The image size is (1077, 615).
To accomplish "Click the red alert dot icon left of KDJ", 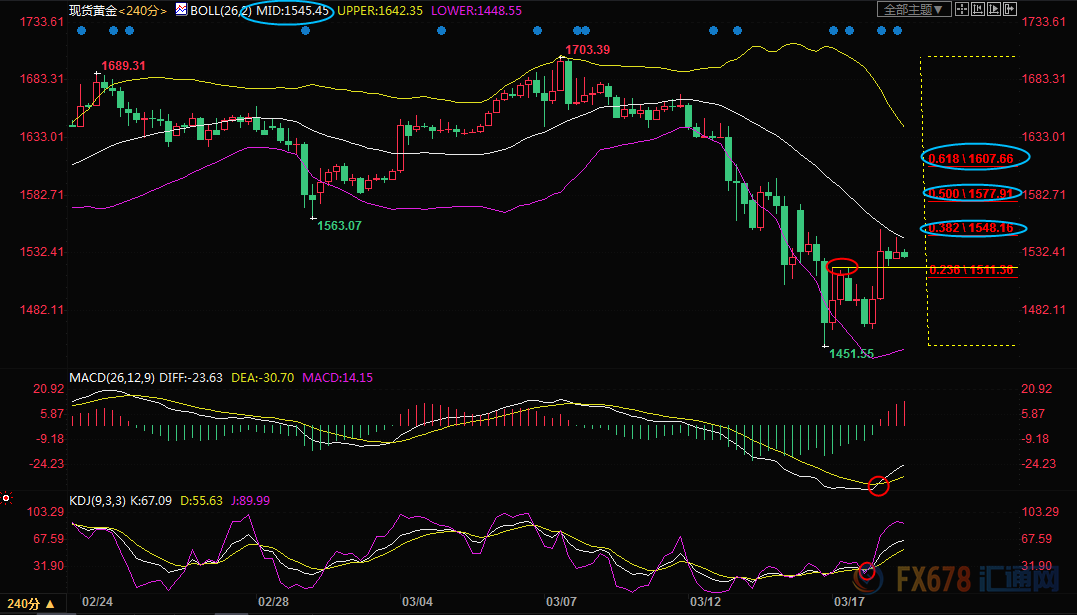I will 7,497.
